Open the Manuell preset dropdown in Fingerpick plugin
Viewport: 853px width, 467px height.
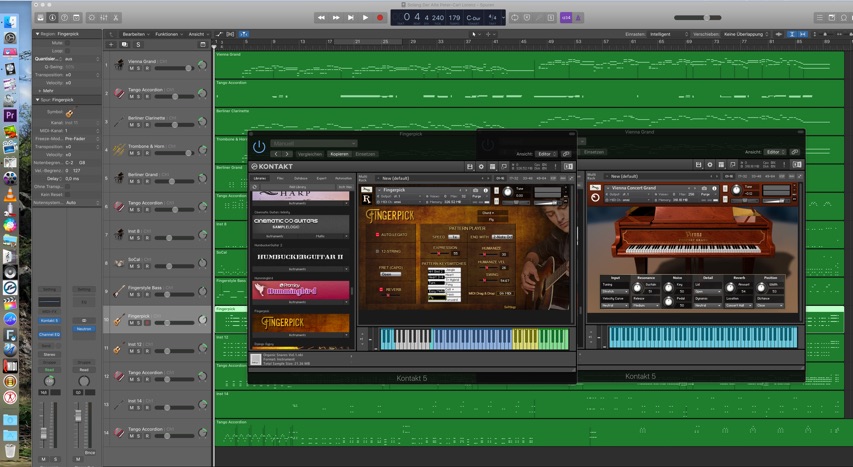314,143
